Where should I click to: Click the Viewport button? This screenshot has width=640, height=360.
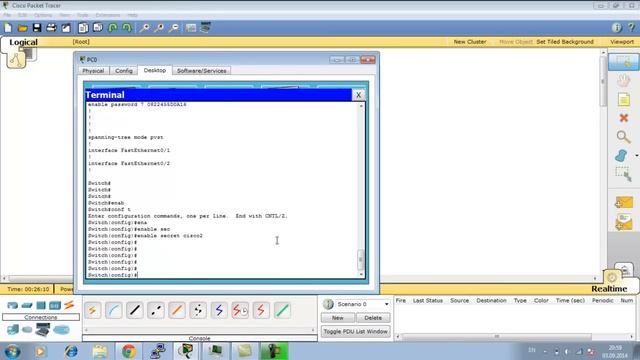tap(622, 42)
